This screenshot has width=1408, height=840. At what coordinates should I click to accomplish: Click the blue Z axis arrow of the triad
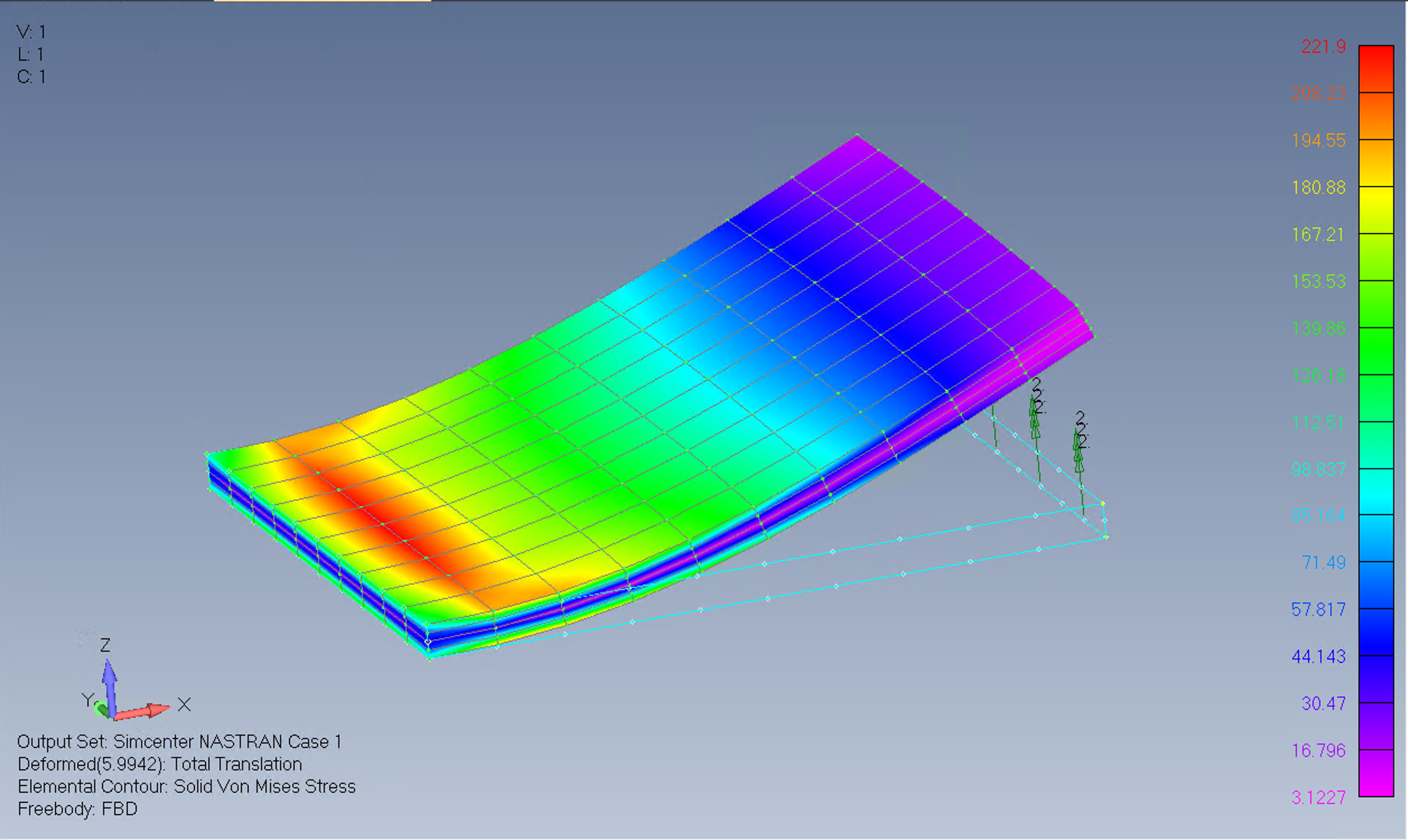click(x=110, y=688)
